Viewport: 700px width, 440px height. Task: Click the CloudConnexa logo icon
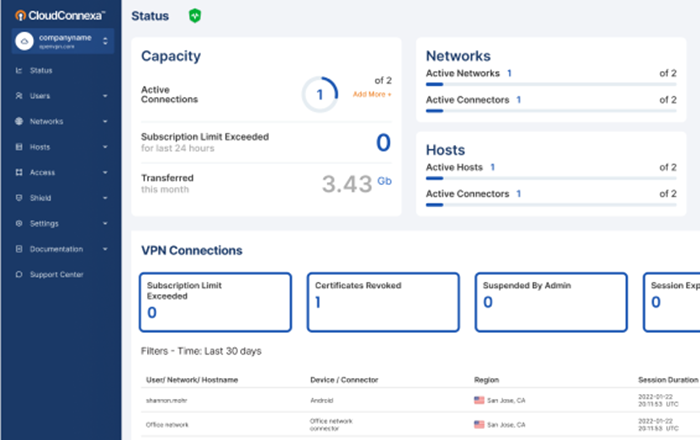(20, 16)
